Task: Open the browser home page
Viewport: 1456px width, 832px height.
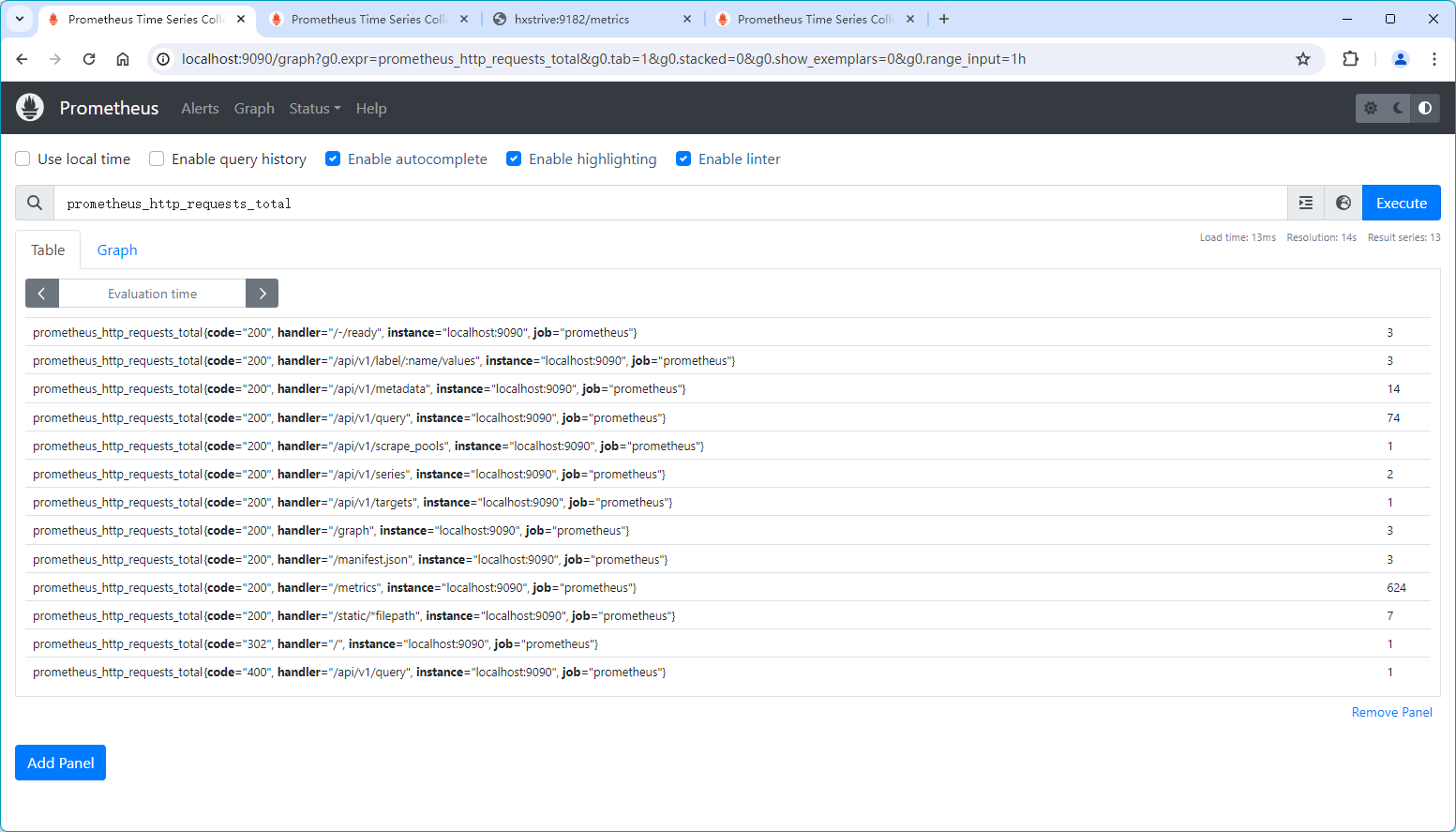Action: coord(123,59)
